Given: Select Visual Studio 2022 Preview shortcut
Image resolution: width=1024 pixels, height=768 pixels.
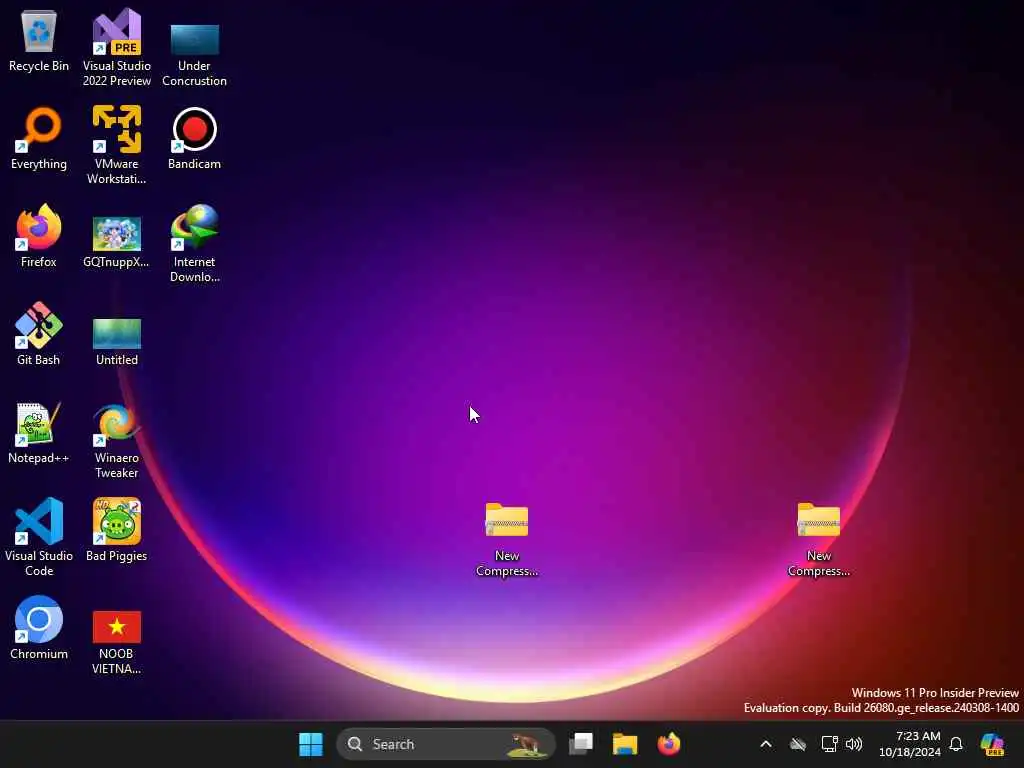Looking at the screenshot, I should [x=116, y=47].
